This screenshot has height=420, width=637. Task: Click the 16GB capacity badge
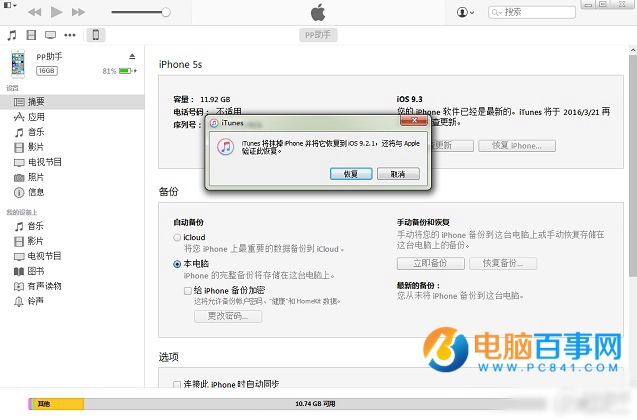click(x=47, y=71)
